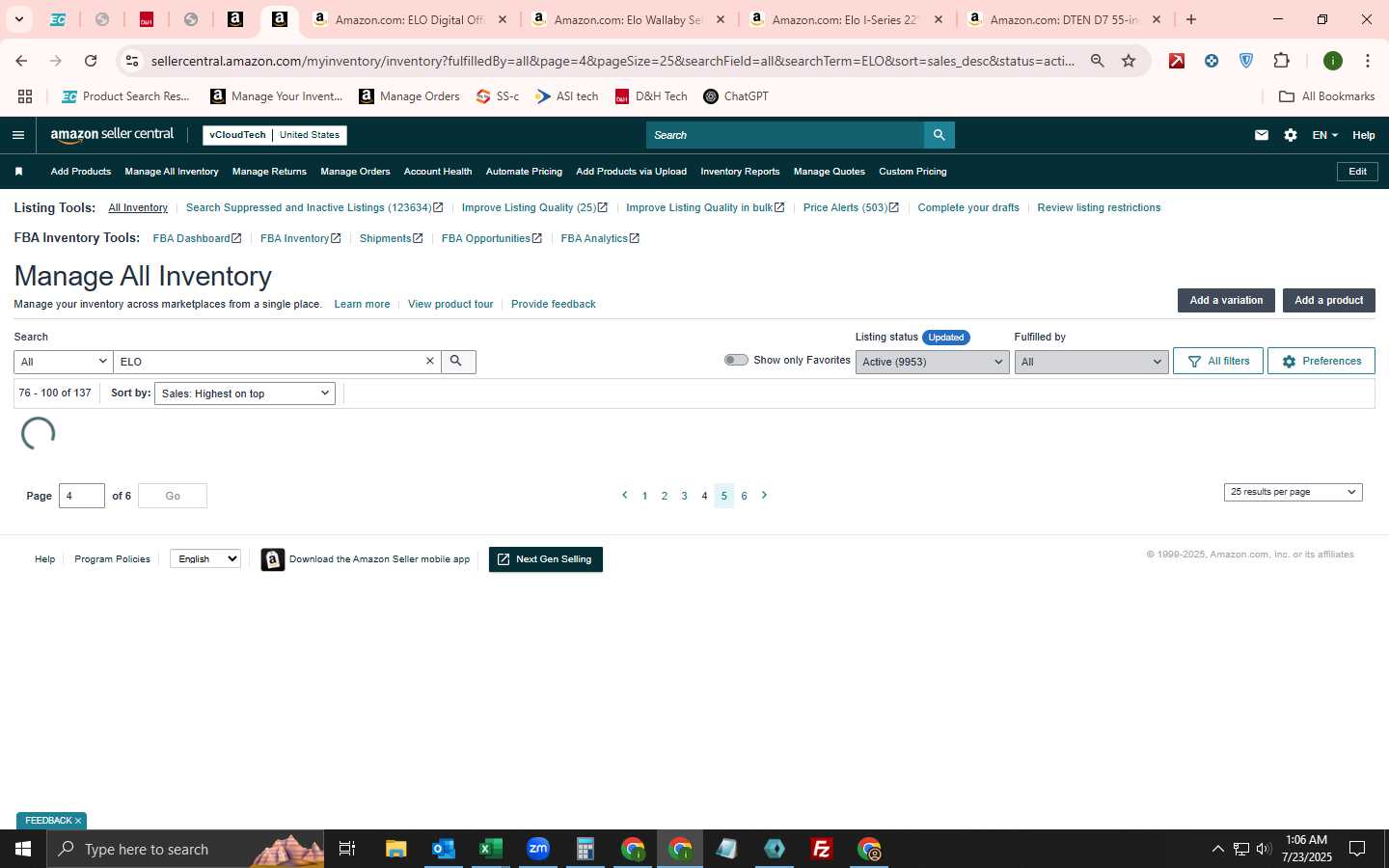This screenshot has height=868, width=1389.
Task: Open the Fulfilled by All dropdown
Action: click(1091, 362)
